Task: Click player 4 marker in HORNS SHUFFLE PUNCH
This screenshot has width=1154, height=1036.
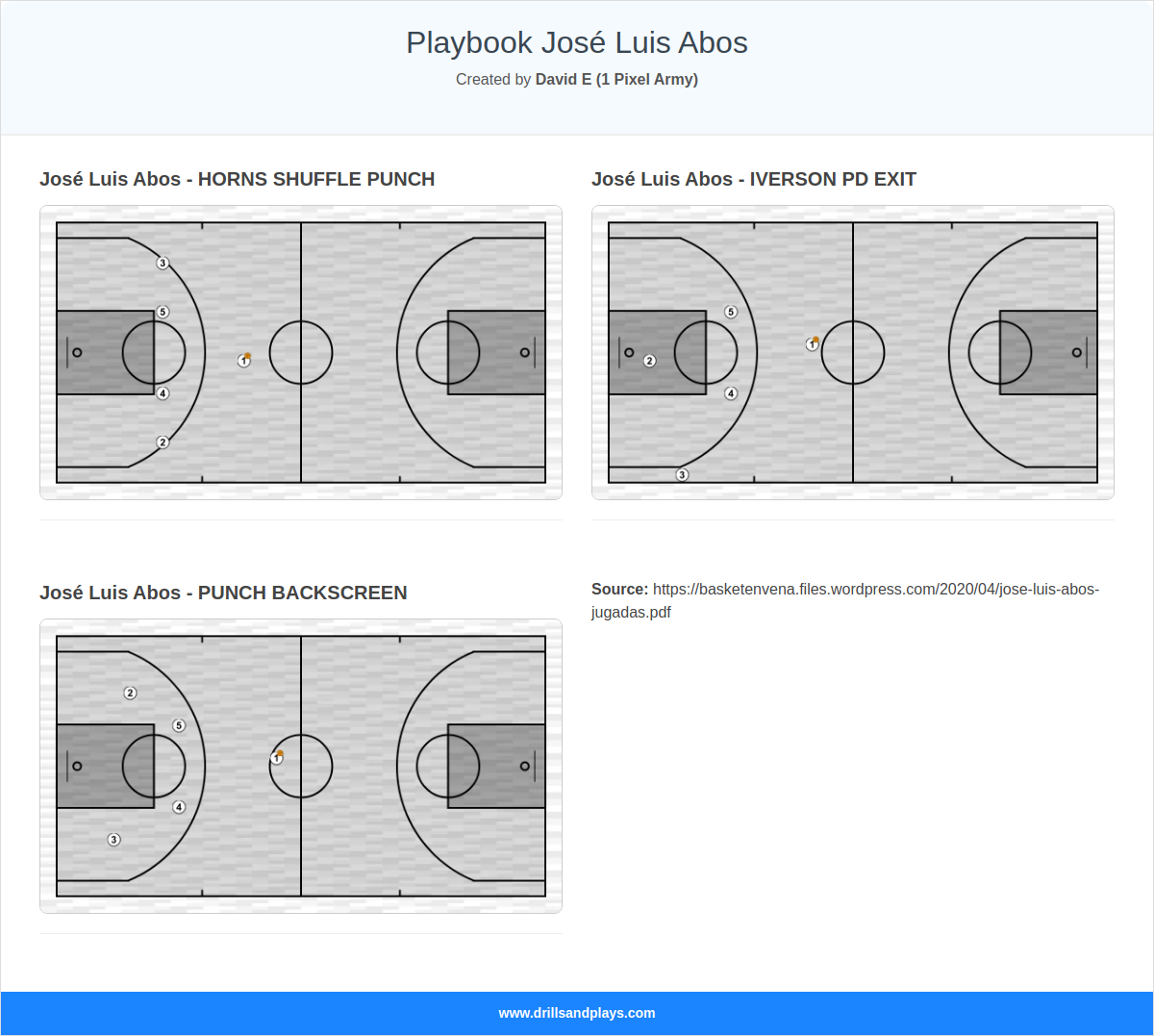Action: pyautogui.click(x=162, y=392)
